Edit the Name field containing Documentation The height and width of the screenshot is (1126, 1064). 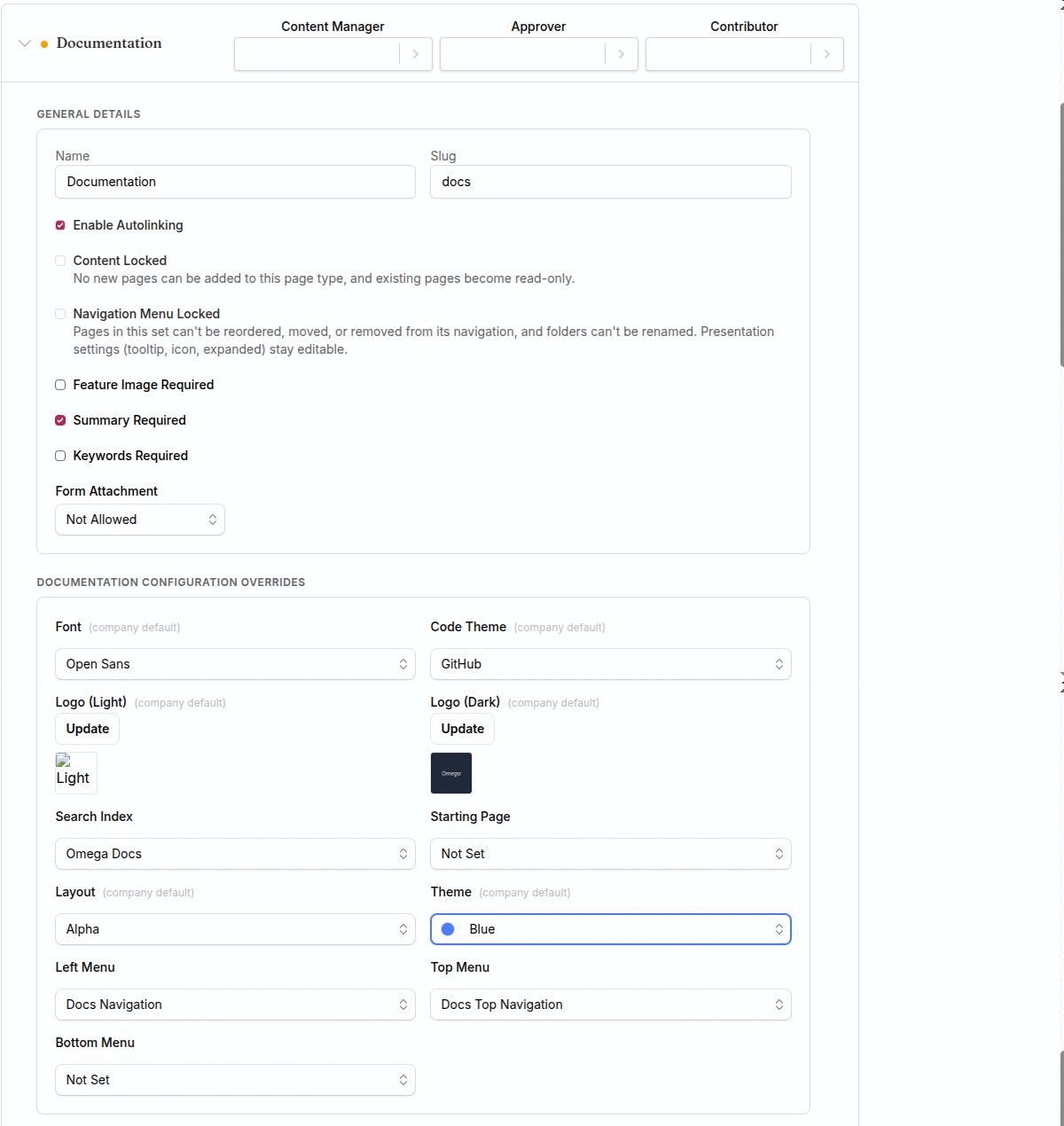tap(235, 182)
